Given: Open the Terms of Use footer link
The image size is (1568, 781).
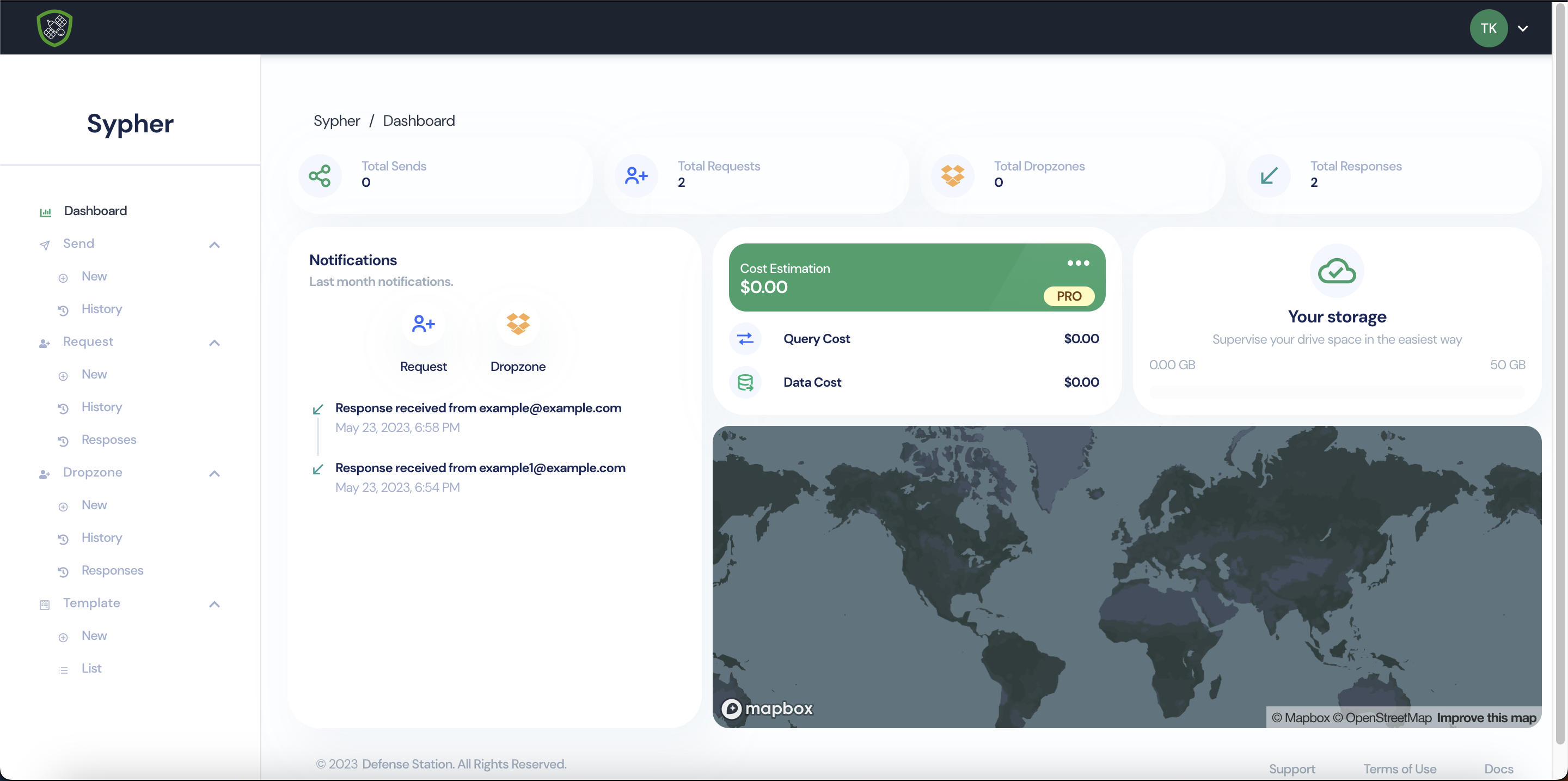Looking at the screenshot, I should pos(1399,769).
